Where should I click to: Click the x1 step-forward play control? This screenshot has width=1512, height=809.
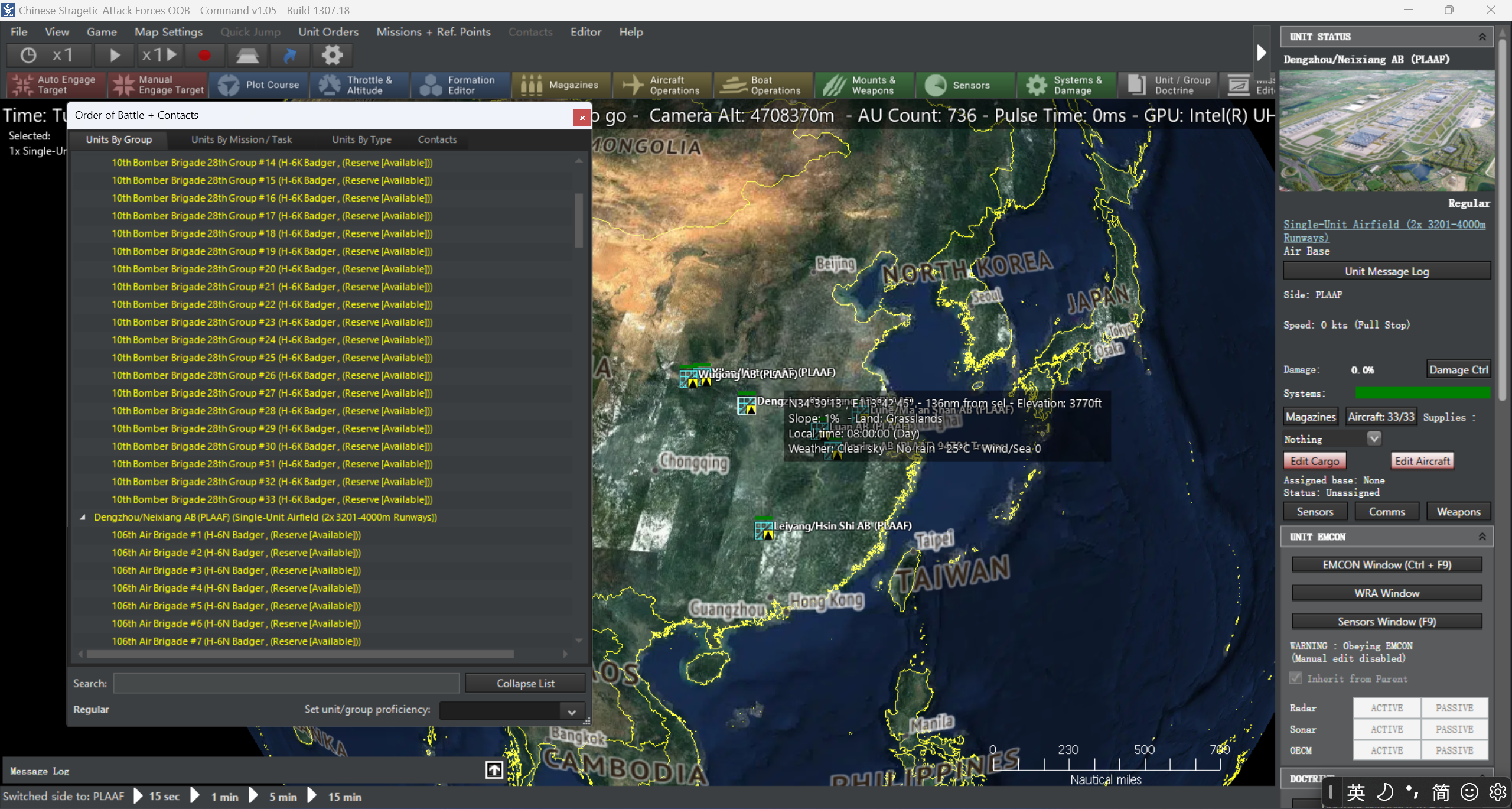pos(159,55)
